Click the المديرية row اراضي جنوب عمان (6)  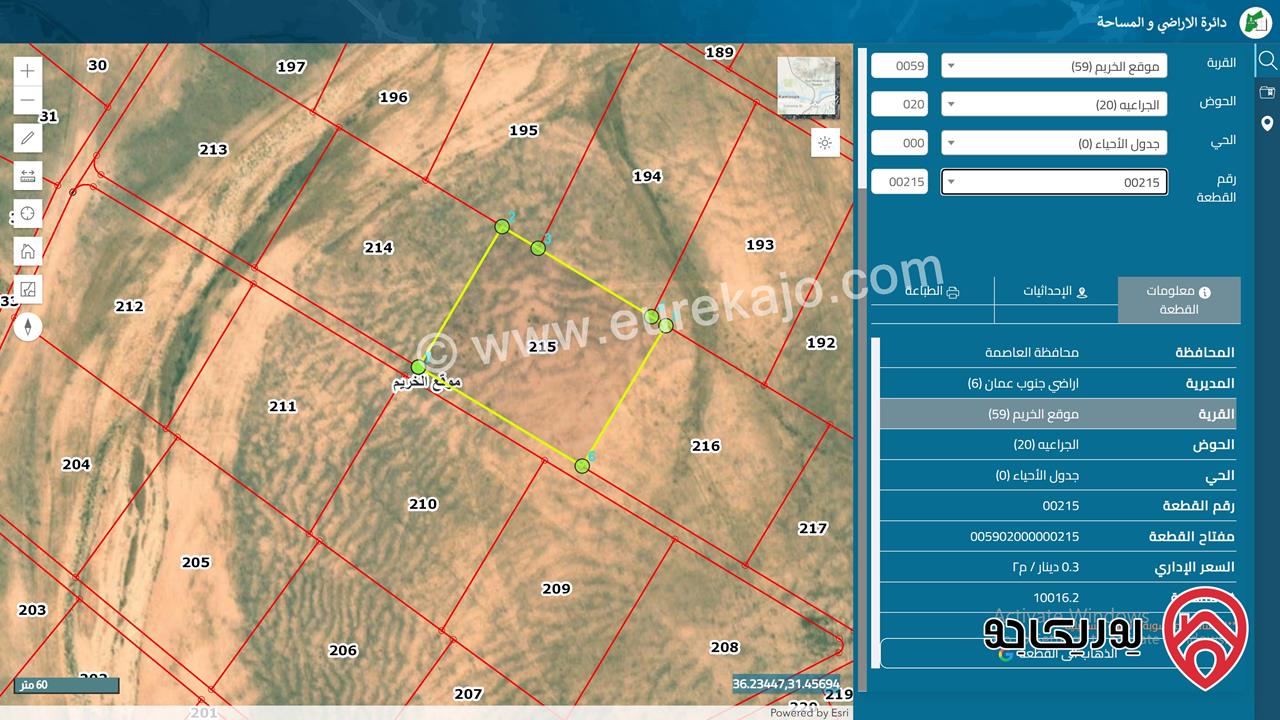coord(1023,383)
